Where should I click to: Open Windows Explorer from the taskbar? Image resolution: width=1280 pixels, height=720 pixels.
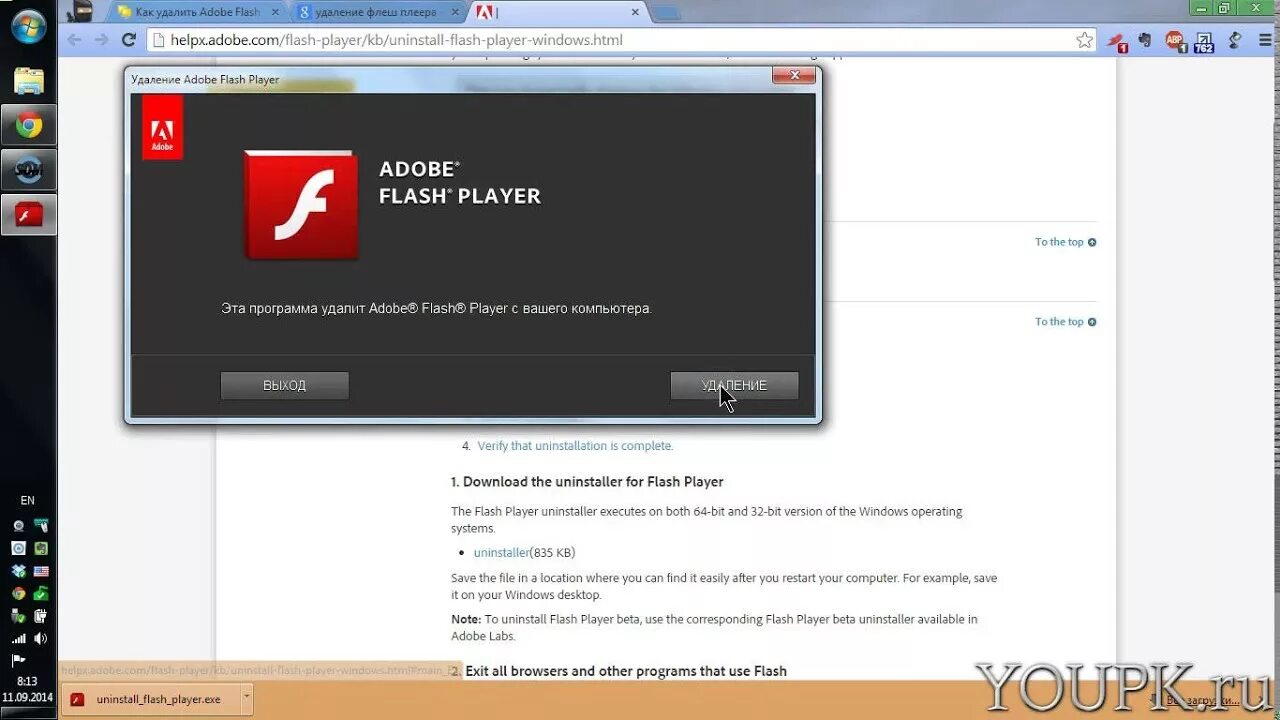click(29, 81)
